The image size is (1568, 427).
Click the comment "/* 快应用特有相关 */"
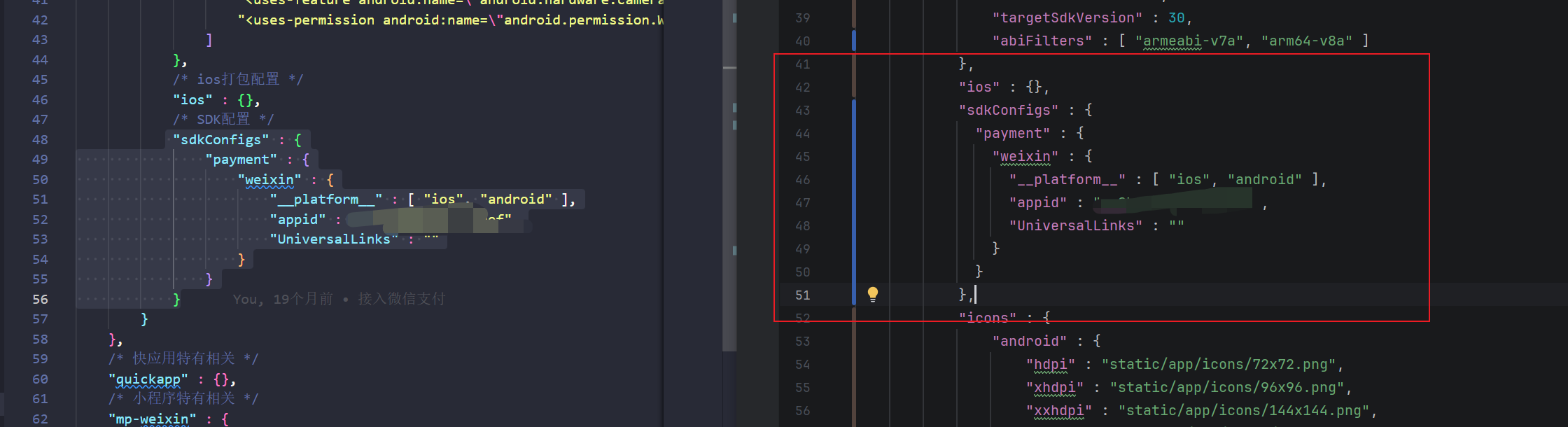183,358
